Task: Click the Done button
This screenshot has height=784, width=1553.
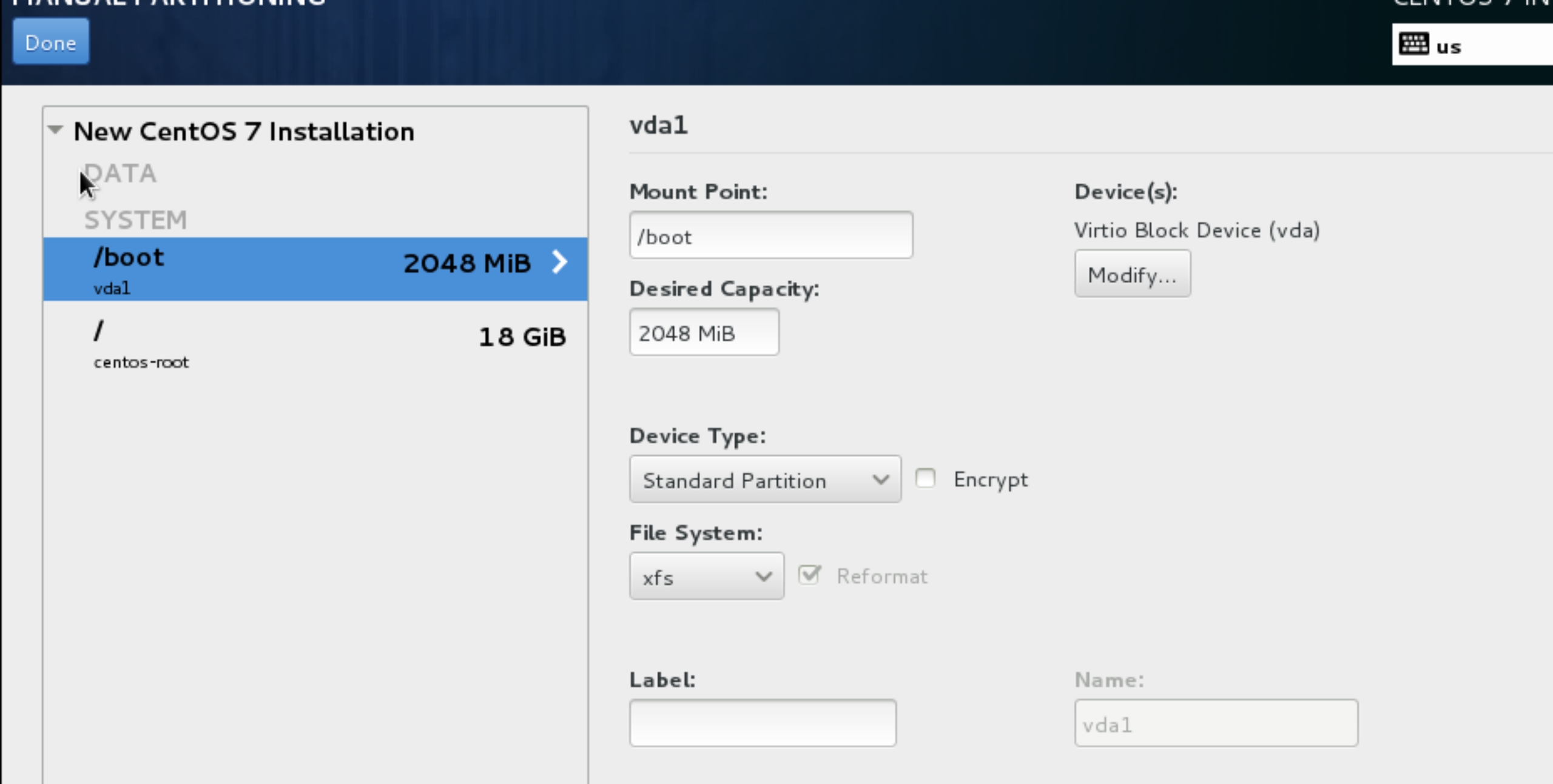Action: coord(51,42)
